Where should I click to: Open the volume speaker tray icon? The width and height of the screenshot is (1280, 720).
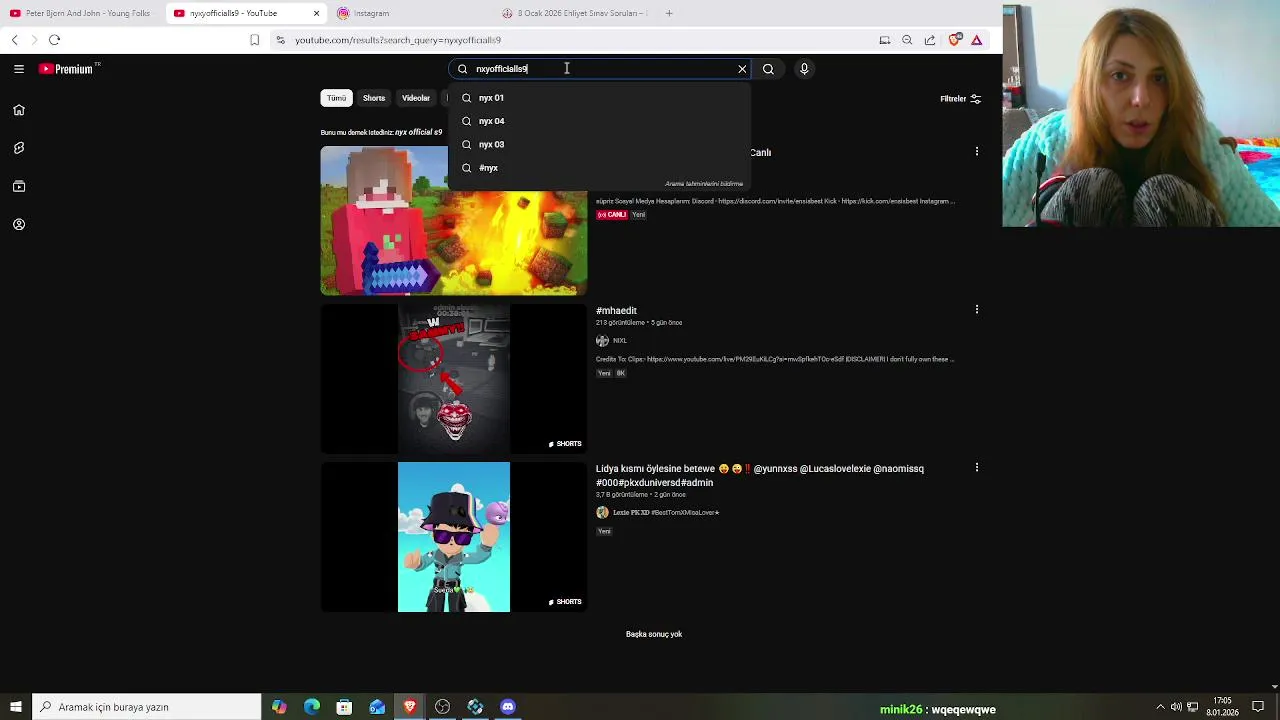pos(1176,707)
